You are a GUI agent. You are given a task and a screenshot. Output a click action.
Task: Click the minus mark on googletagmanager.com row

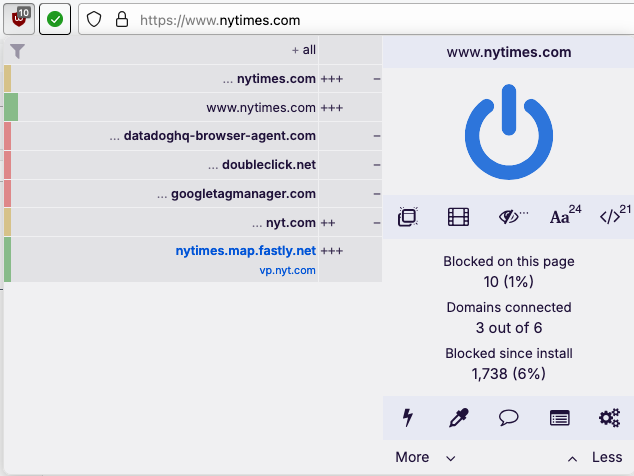click(x=377, y=194)
